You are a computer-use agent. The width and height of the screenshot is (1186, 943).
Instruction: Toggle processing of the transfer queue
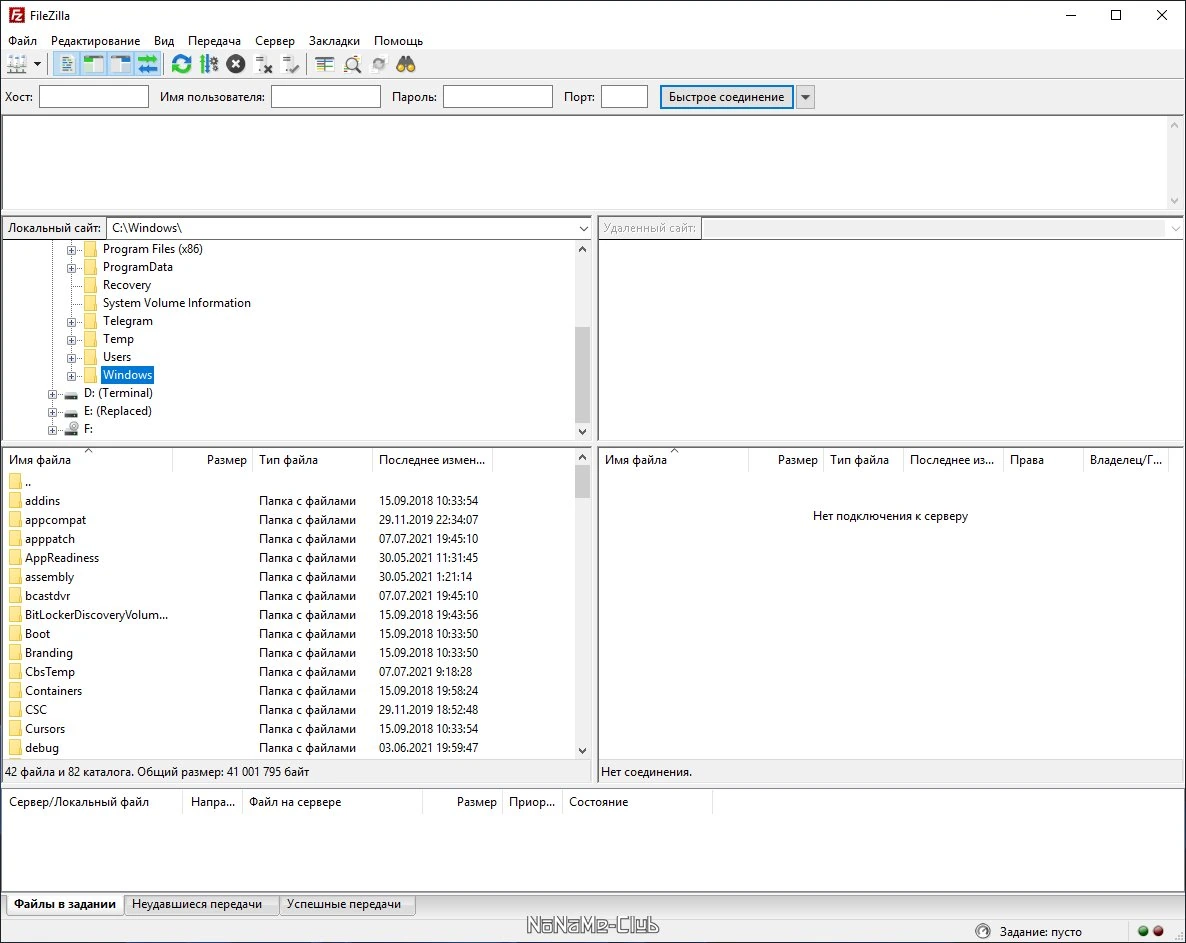click(209, 64)
